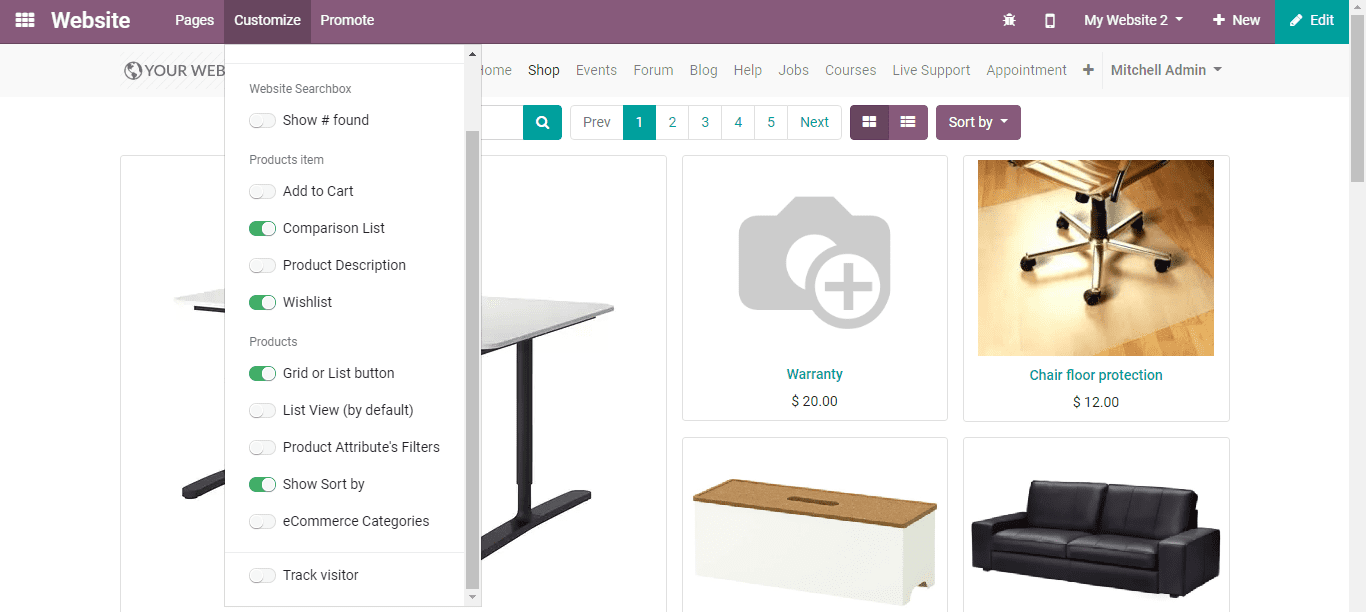Open the apps grid menu icon
This screenshot has width=1366, height=612.
25,20
